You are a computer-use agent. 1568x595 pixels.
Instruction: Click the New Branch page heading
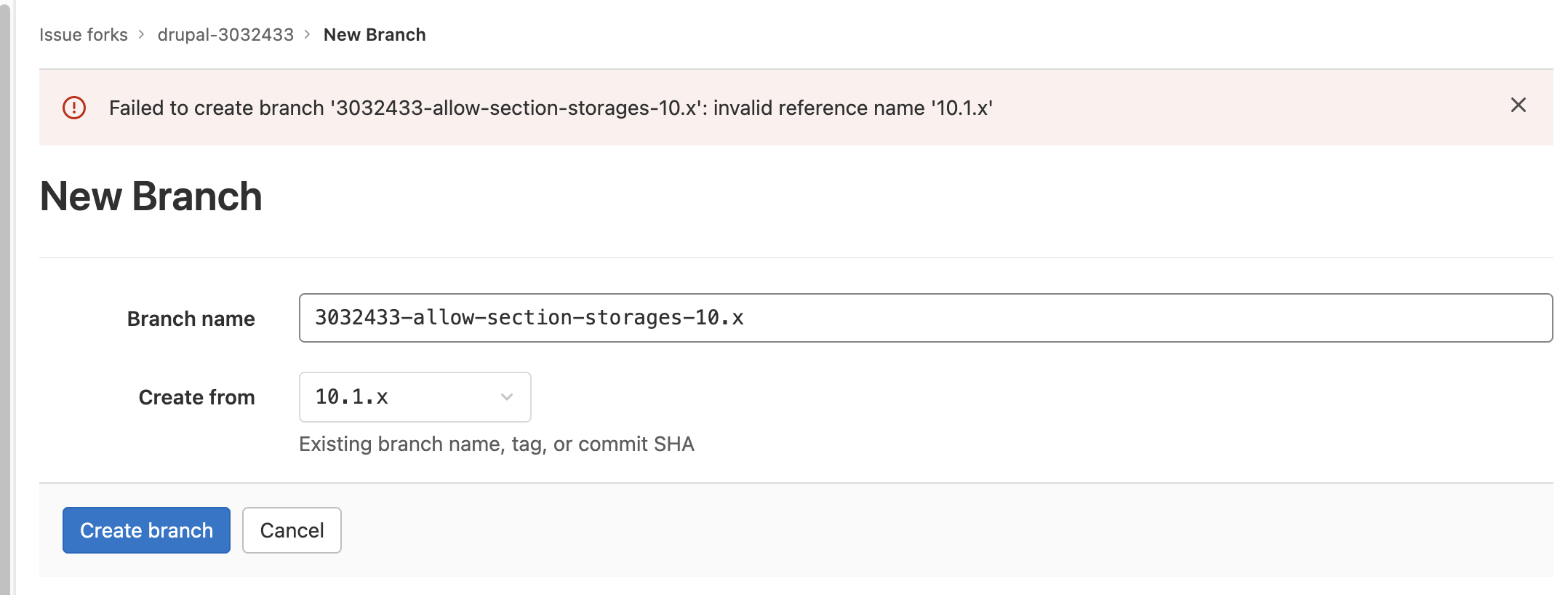click(151, 196)
